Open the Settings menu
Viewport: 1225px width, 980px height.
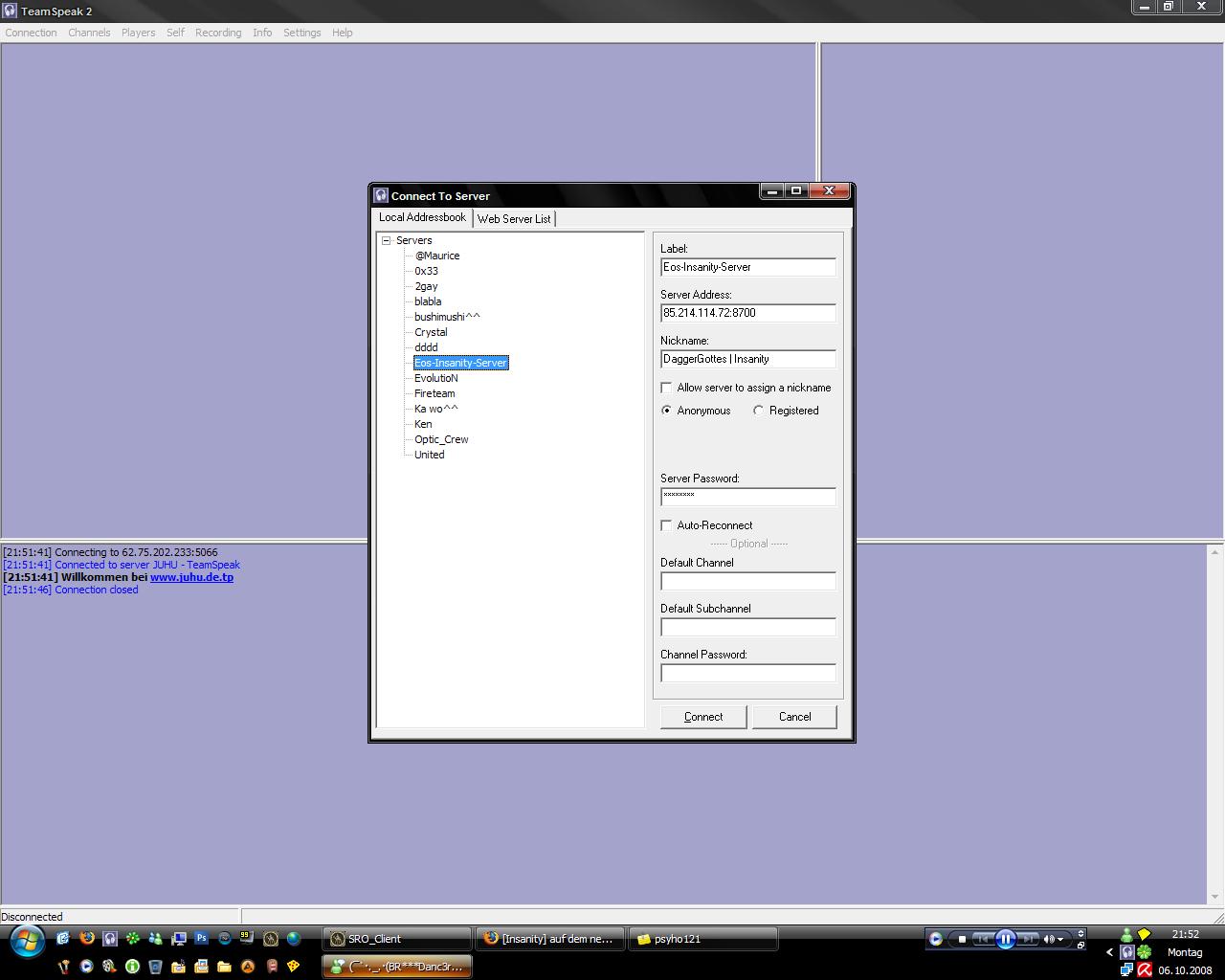(301, 33)
